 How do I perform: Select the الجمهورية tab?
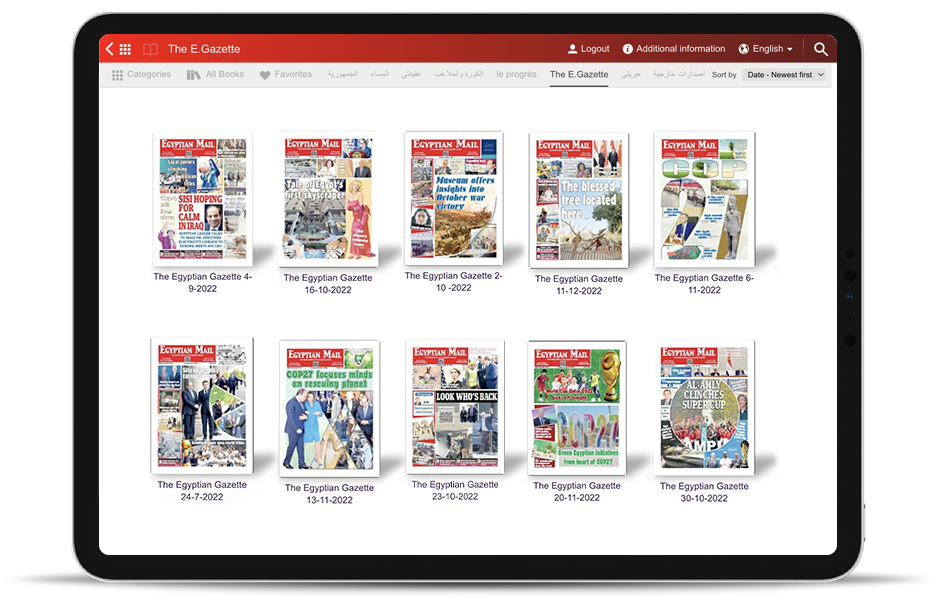[x=342, y=74]
